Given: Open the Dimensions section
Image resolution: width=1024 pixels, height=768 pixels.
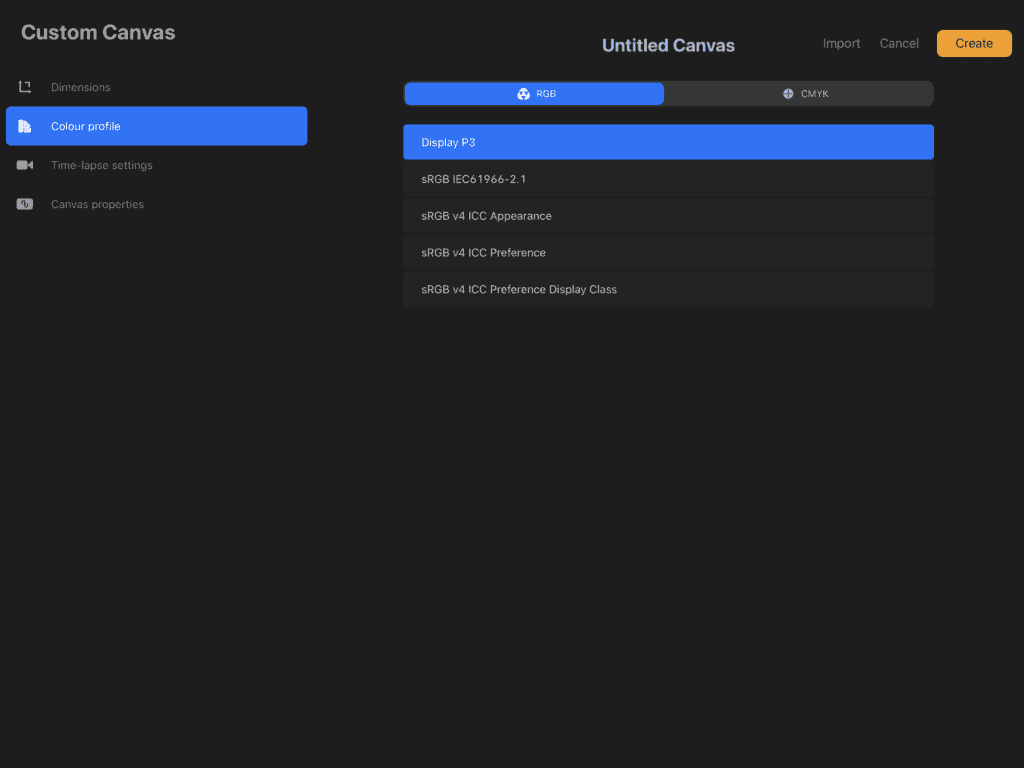Looking at the screenshot, I should 80,86.
